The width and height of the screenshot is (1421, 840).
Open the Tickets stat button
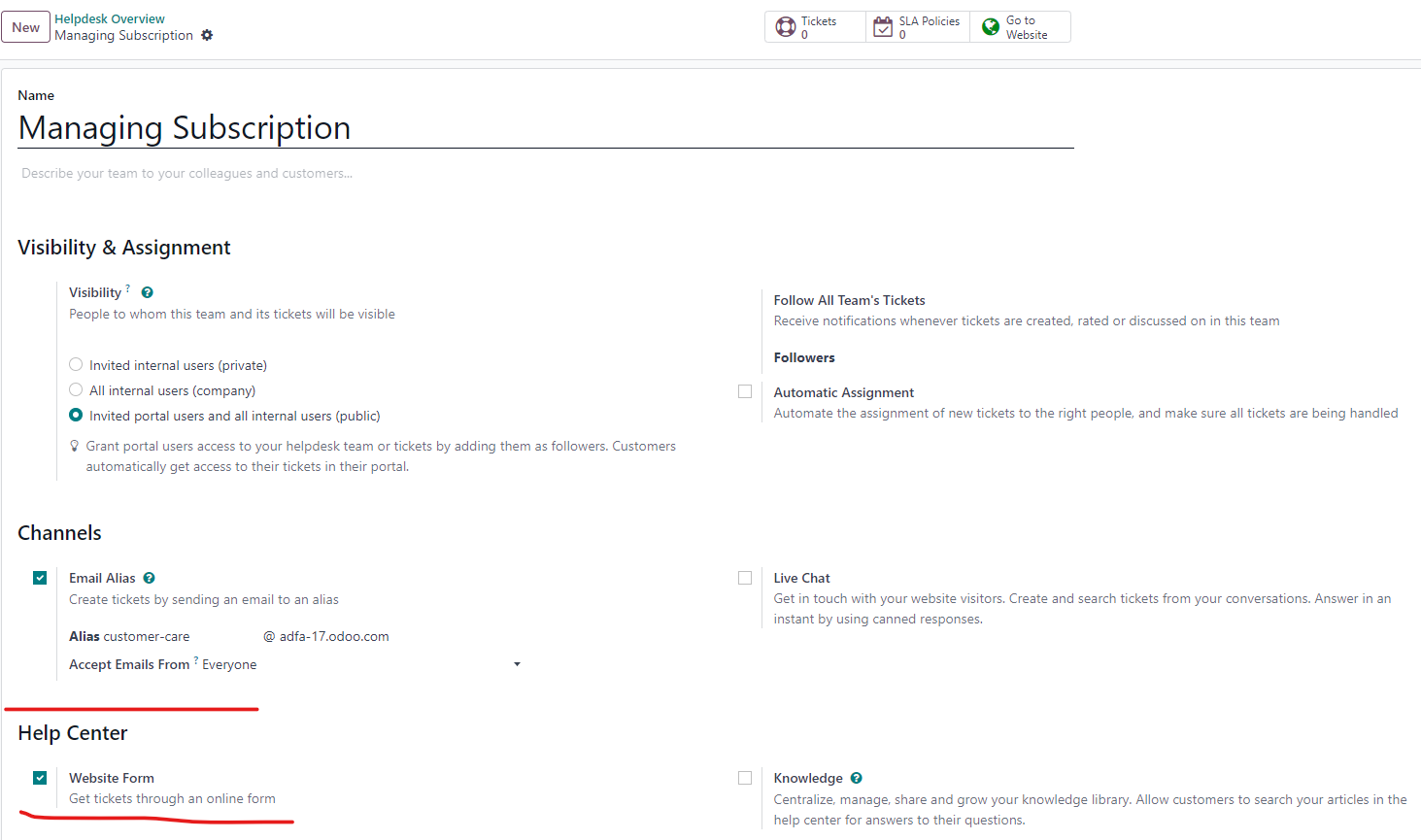[815, 27]
